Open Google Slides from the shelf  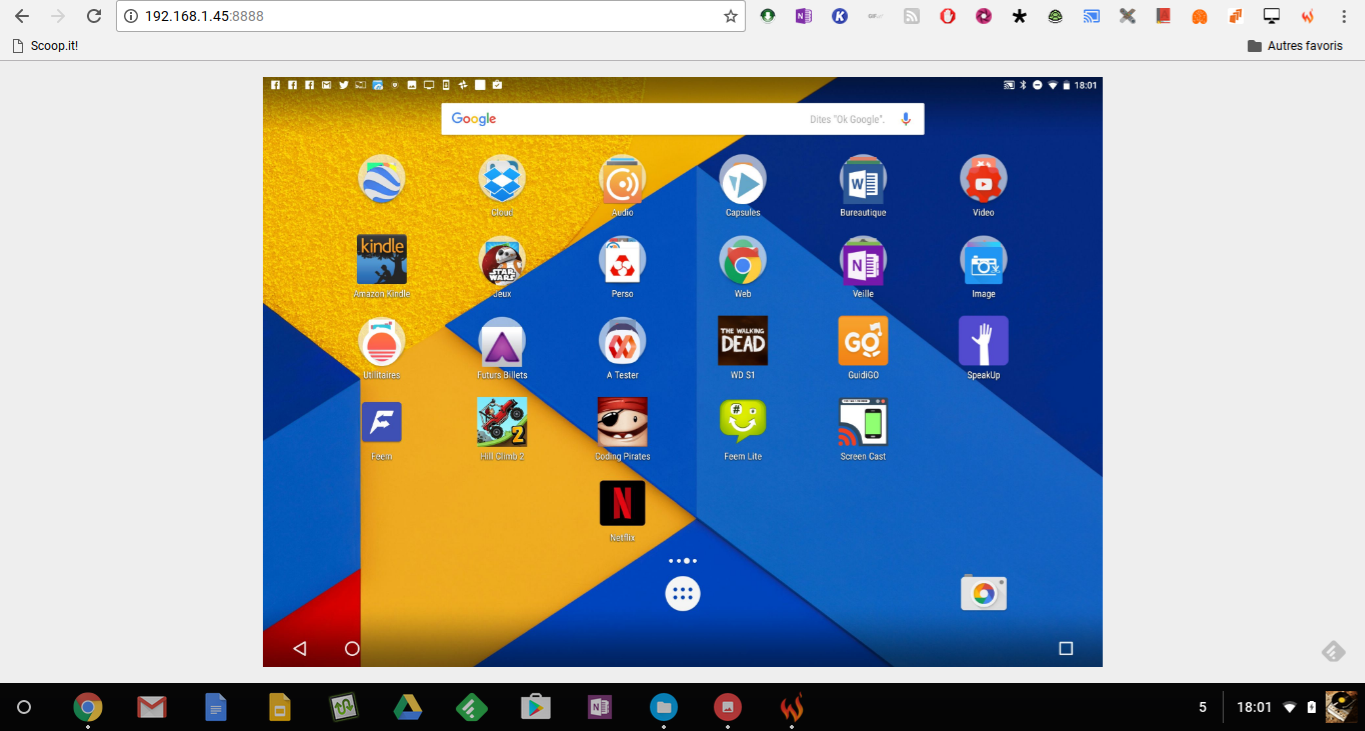click(x=279, y=707)
